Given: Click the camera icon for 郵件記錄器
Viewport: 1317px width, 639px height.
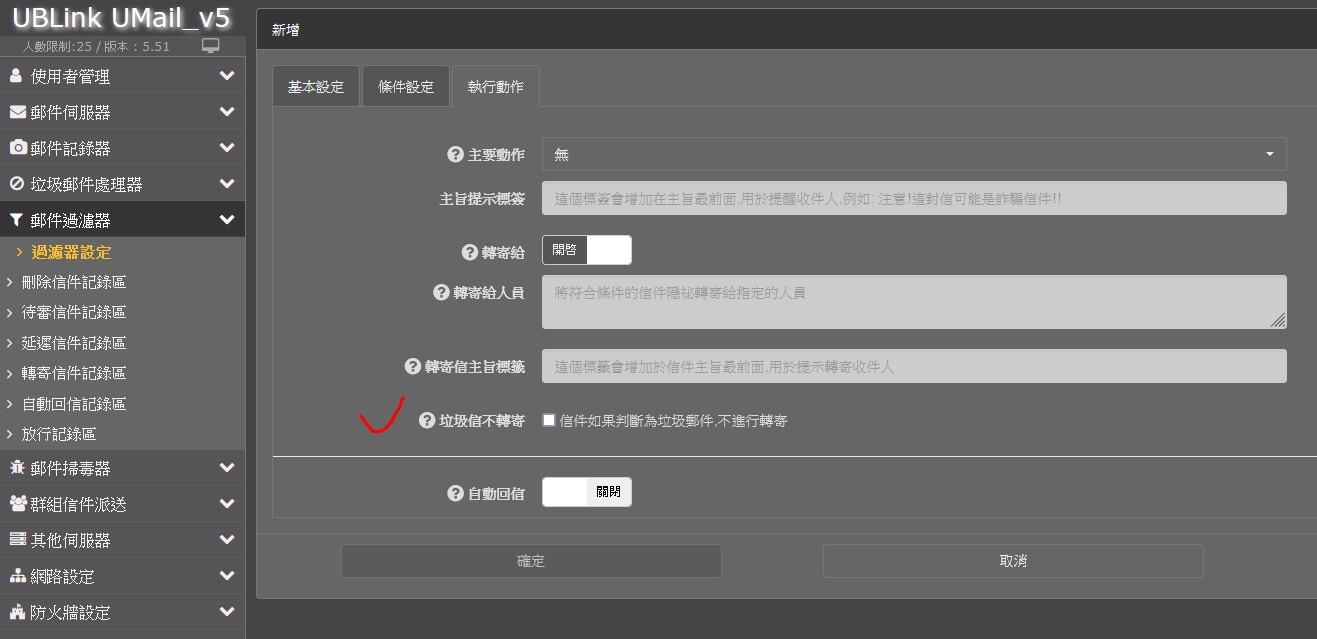Looking at the screenshot, I should point(18,148).
